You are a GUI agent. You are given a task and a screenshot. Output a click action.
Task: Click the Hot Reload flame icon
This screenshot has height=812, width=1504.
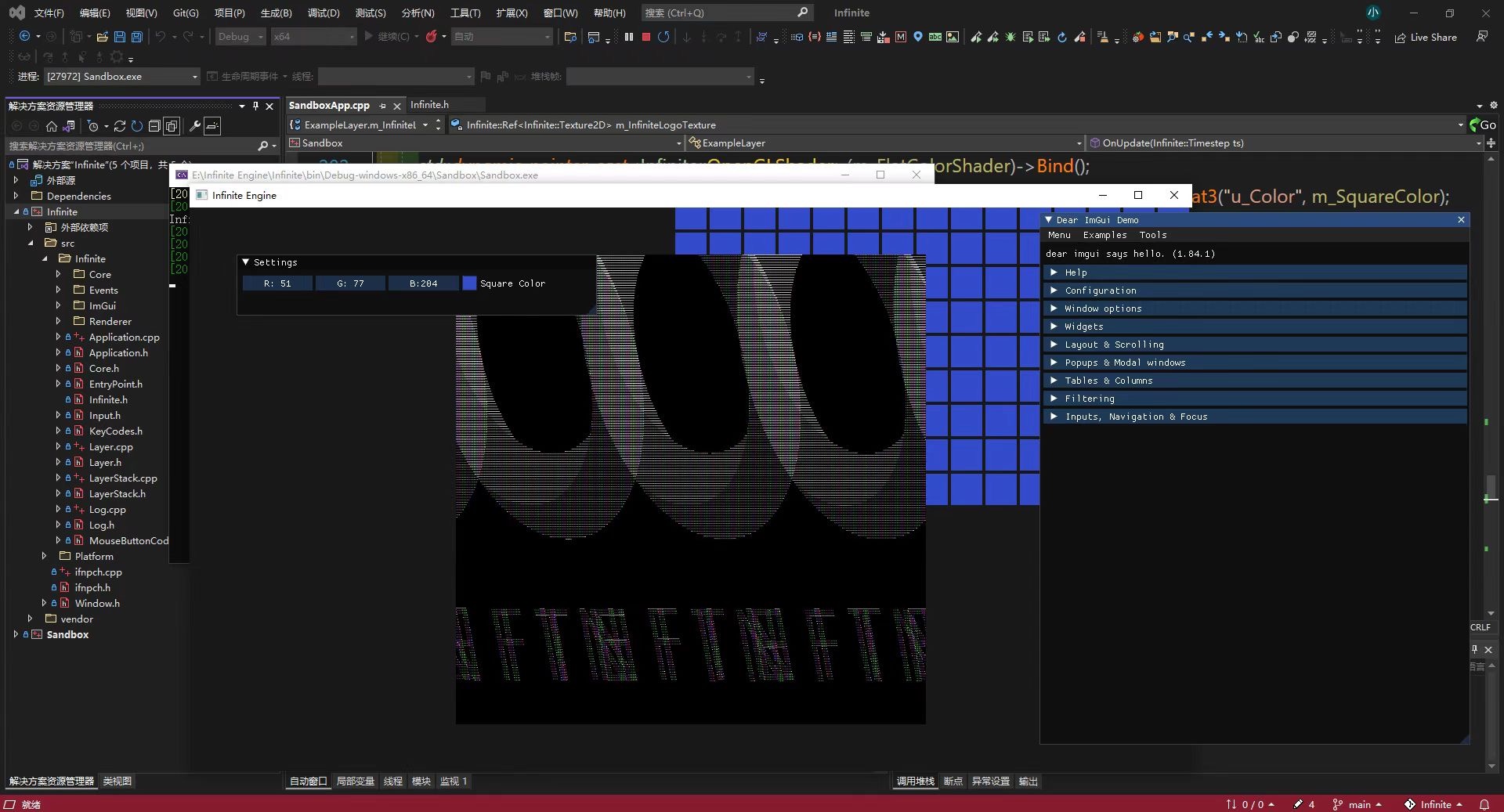(431, 37)
